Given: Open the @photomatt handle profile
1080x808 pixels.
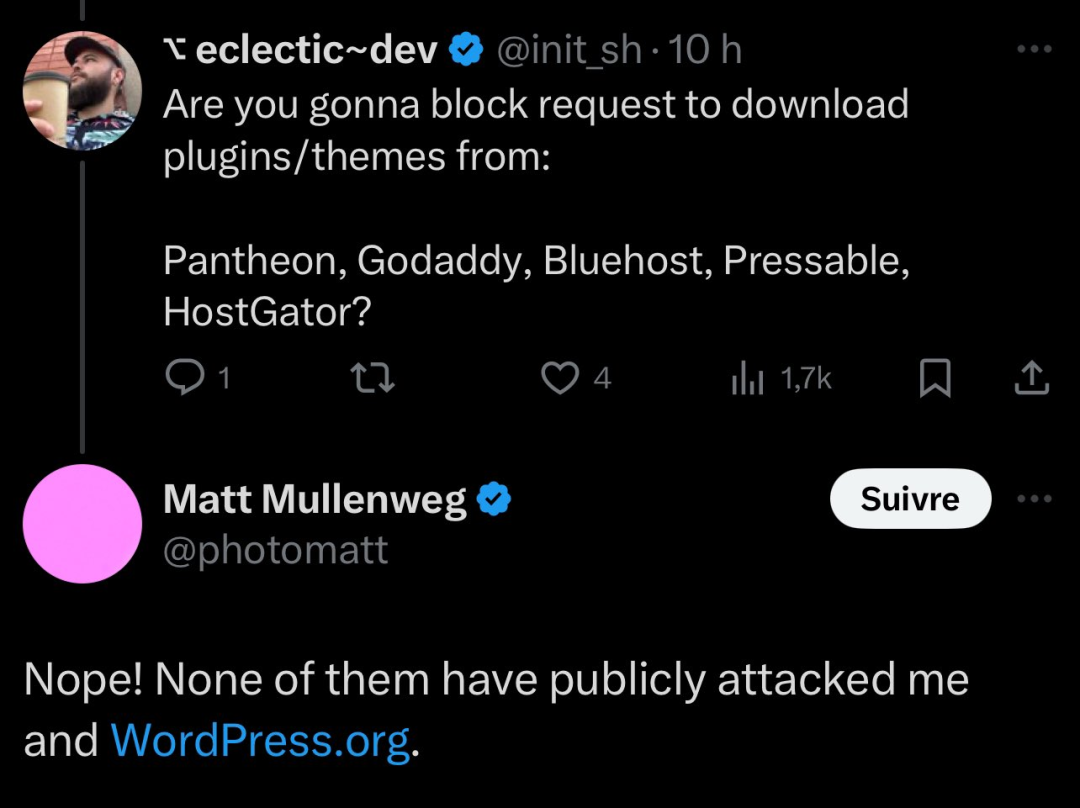Looking at the screenshot, I should pos(276,550).
